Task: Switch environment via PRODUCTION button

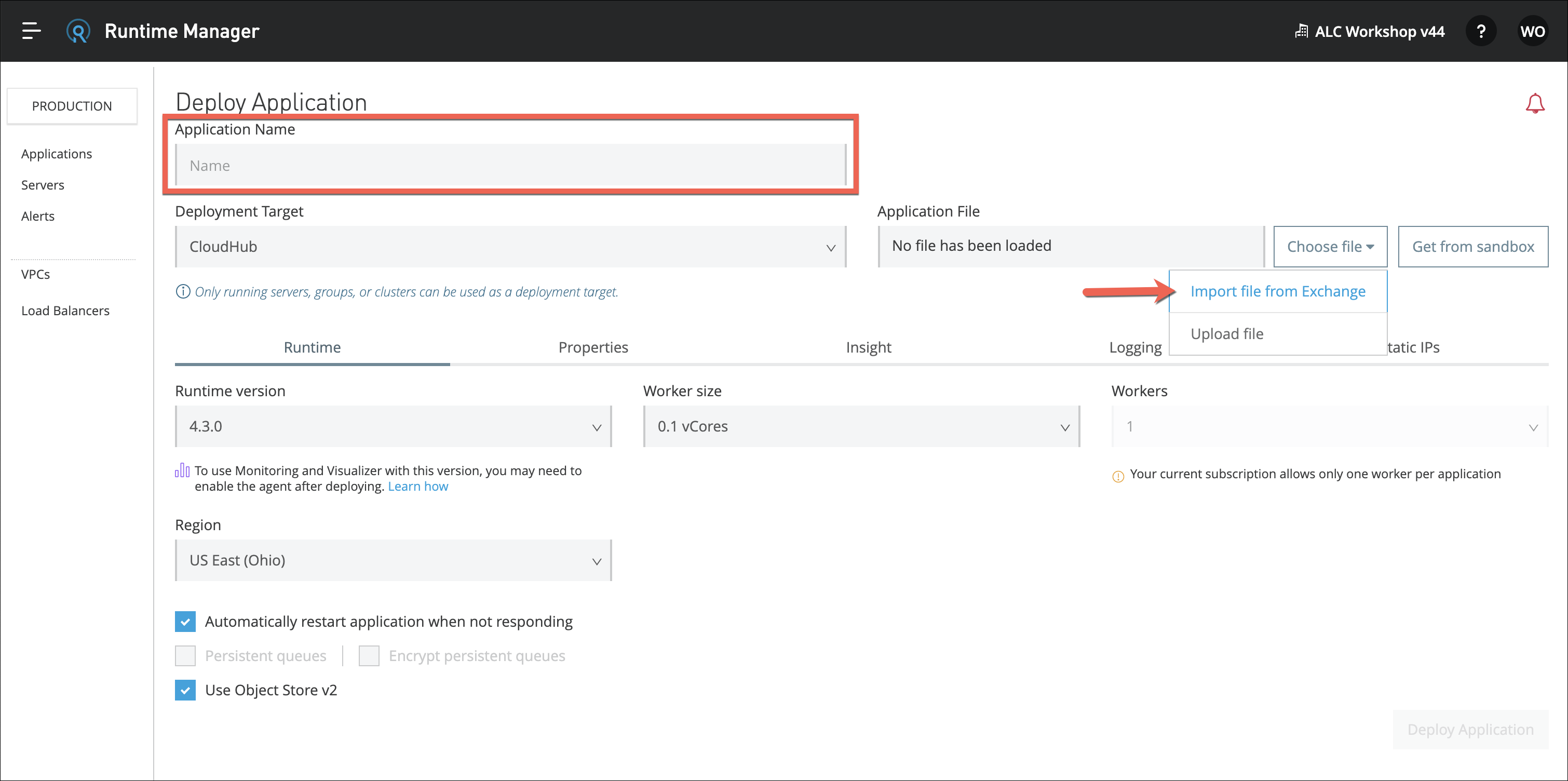Action: (x=72, y=106)
